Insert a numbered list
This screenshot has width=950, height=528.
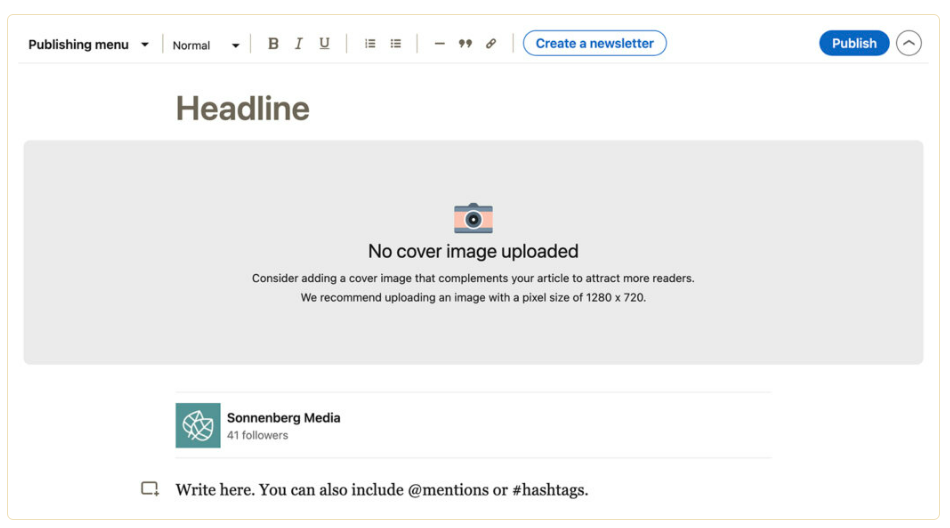point(370,44)
